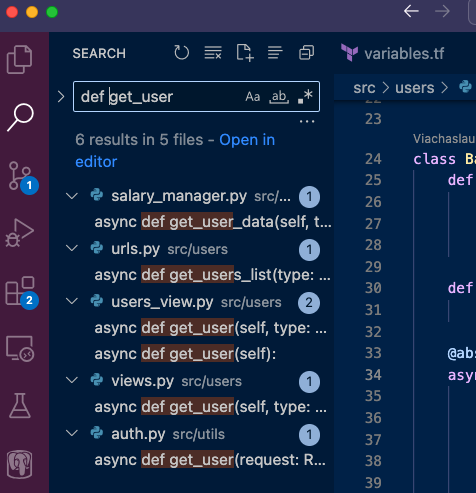Collapse the users_view.py results
476x493 pixels.
coord(72,301)
